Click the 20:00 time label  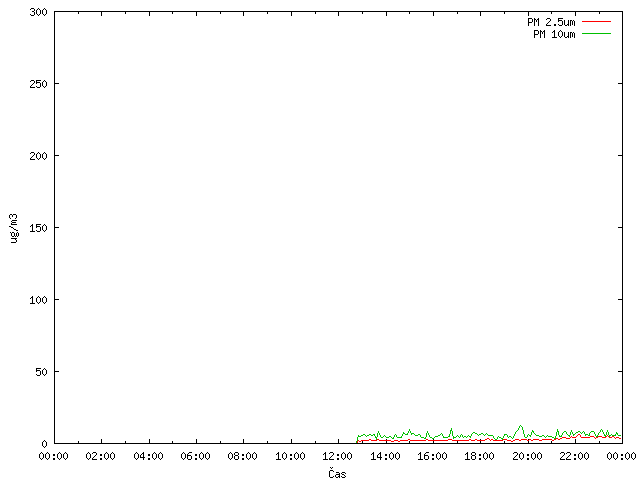point(527,456)
